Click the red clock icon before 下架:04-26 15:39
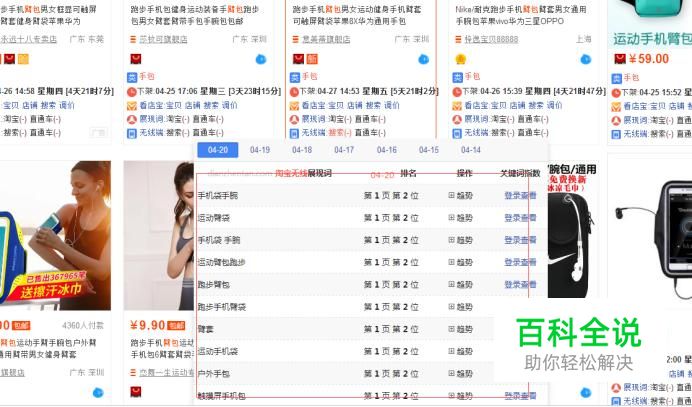The width and height of the screenshot is (692, 407). coord(457,92)
